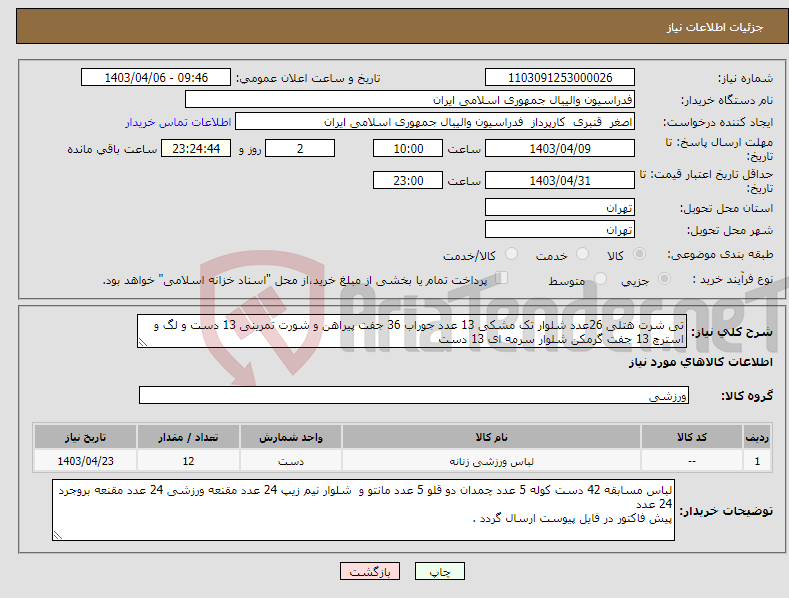This screenshot has height=598, width=789.
Task: Click the delivery province field تهران
Action: pyautogui.click(x=560, y=207)
